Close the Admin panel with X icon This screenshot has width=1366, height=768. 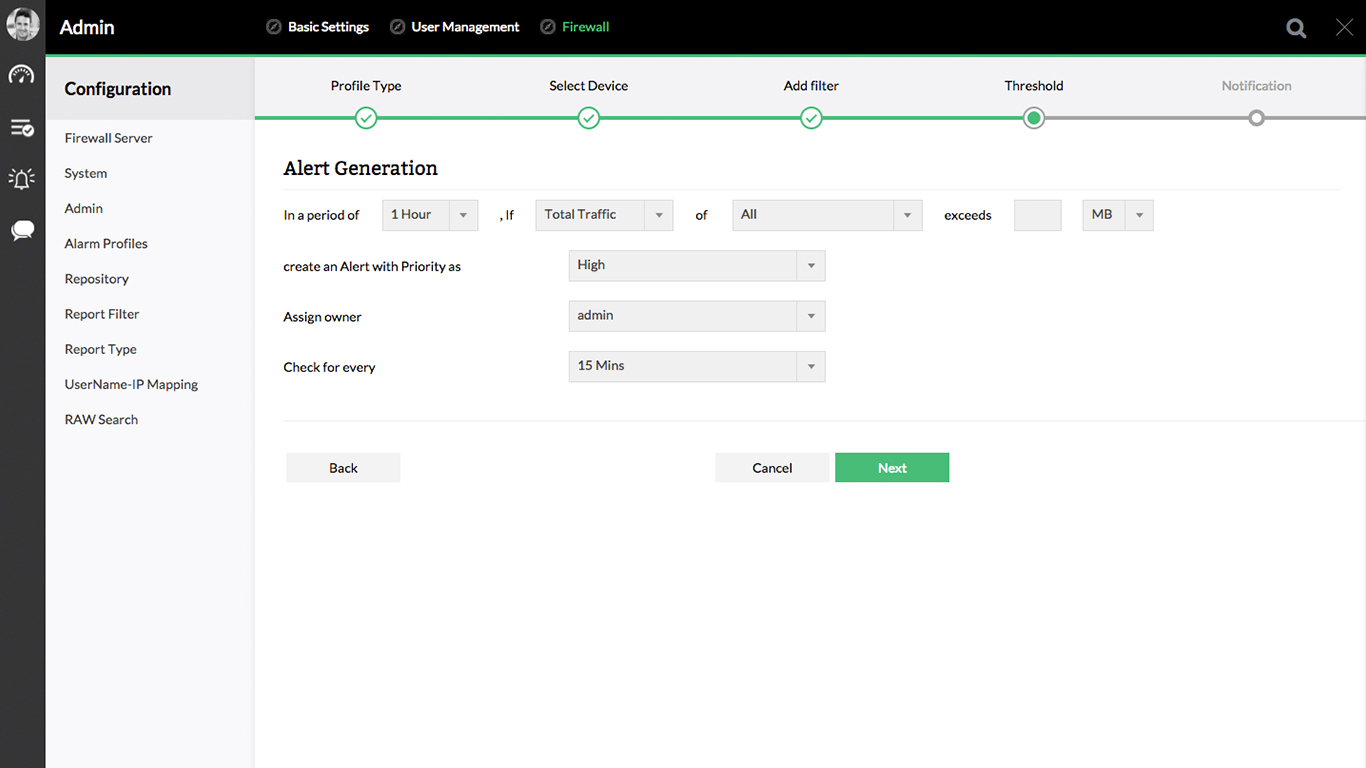[x=1344, y=28]
